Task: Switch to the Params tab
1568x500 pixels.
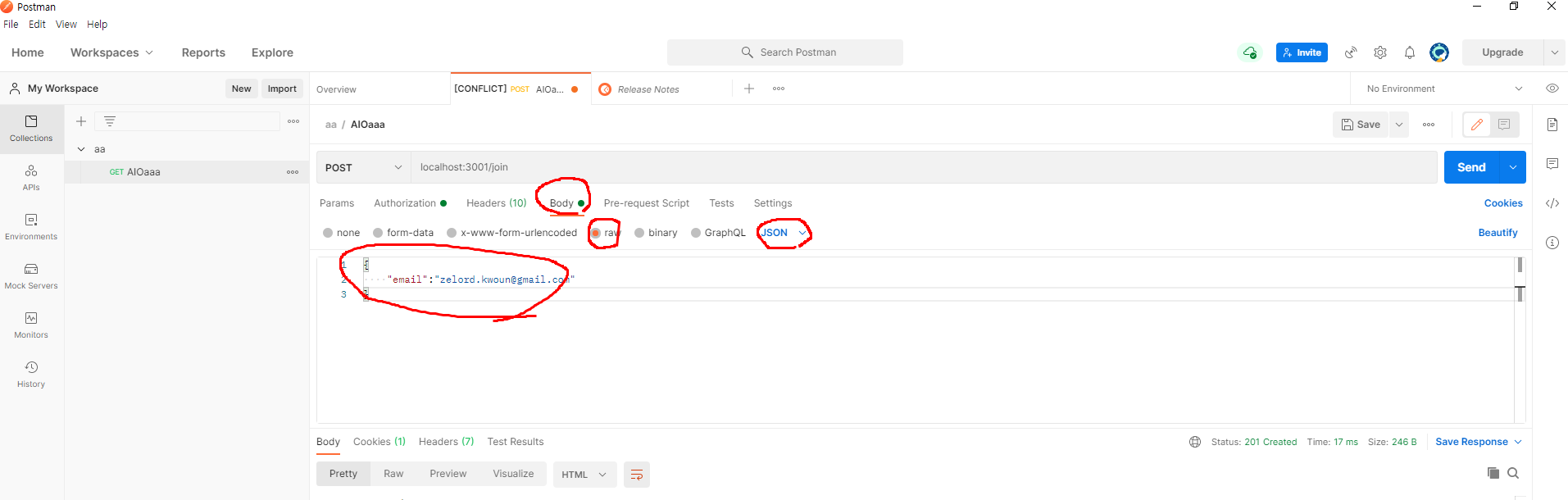Action: [337, 203]
